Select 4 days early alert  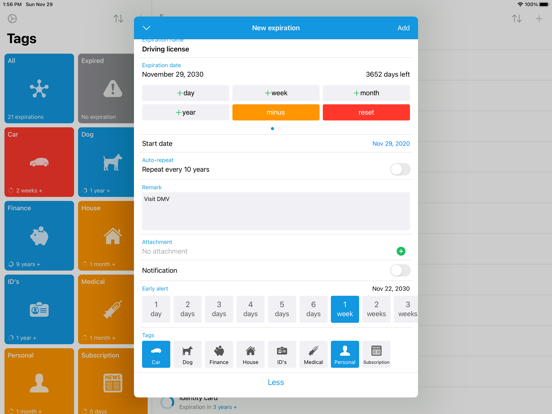[x=250, y=309]
